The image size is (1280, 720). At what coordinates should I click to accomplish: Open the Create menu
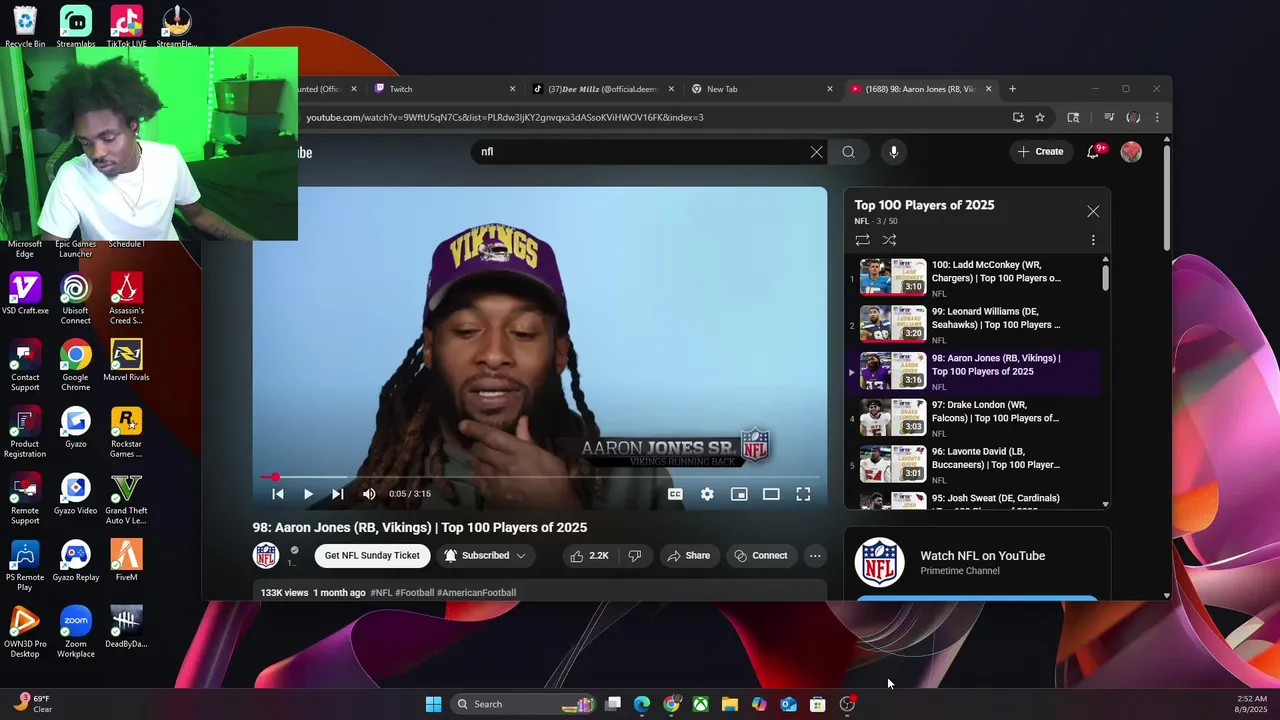click(1040, 152)
